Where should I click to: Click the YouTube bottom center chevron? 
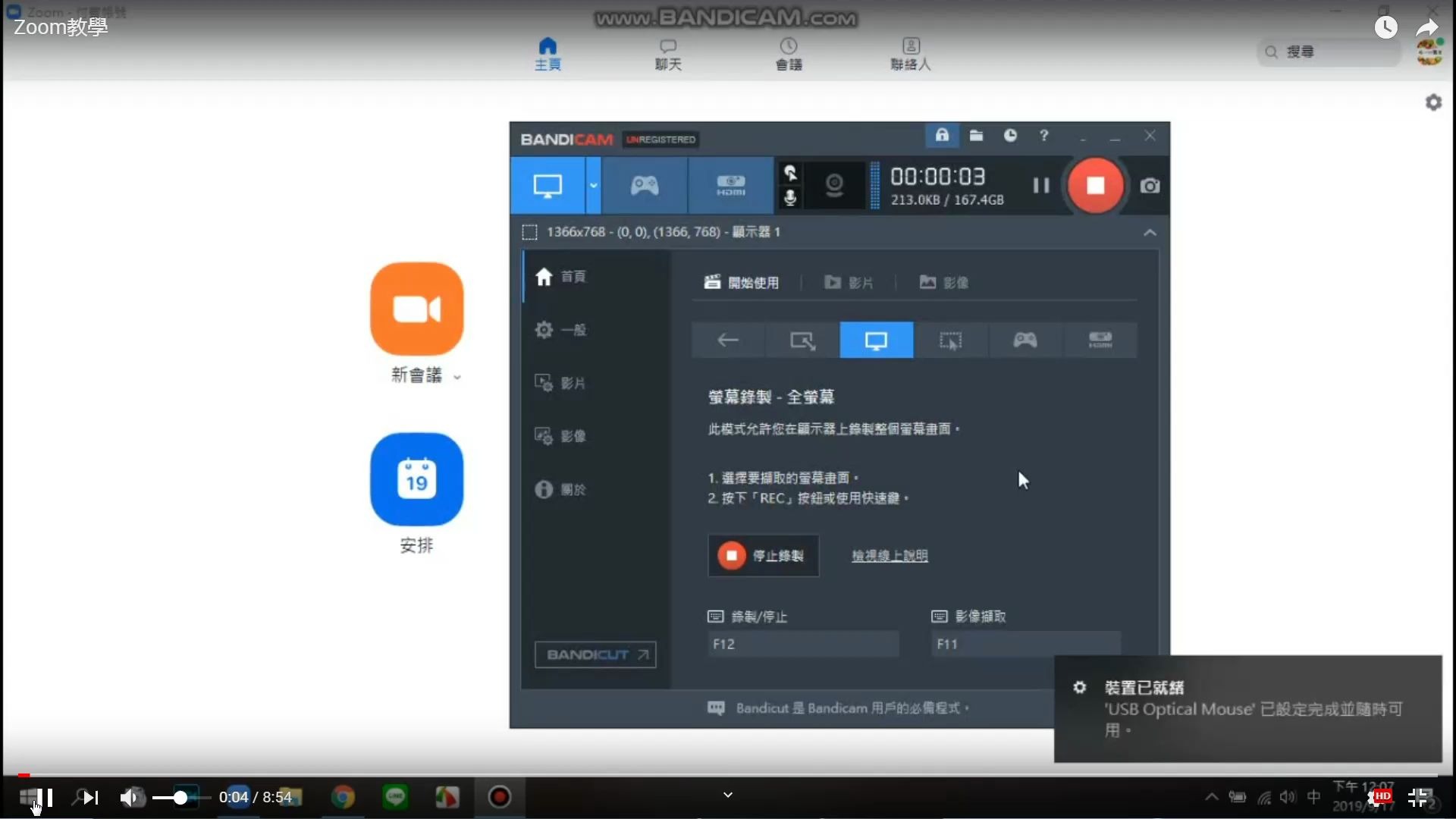coord(728,795)
